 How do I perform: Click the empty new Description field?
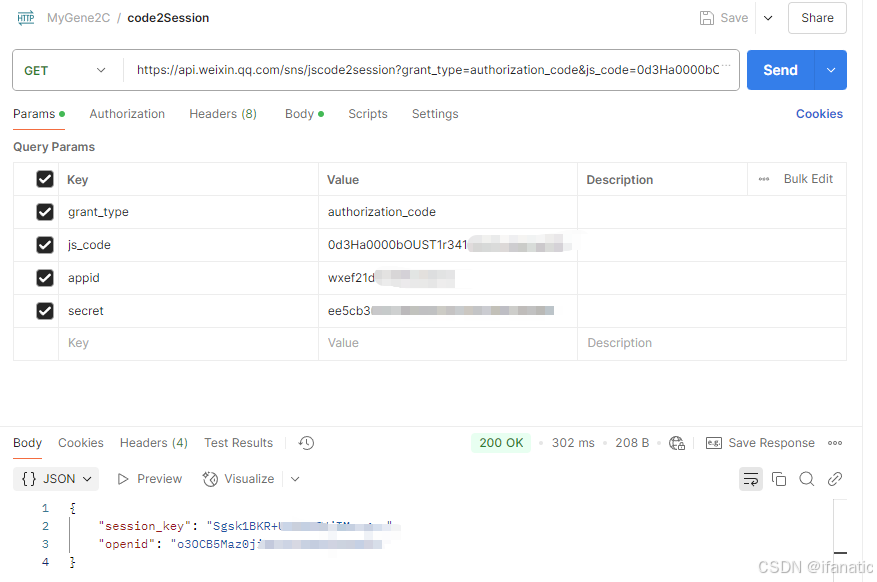point(711,343)
